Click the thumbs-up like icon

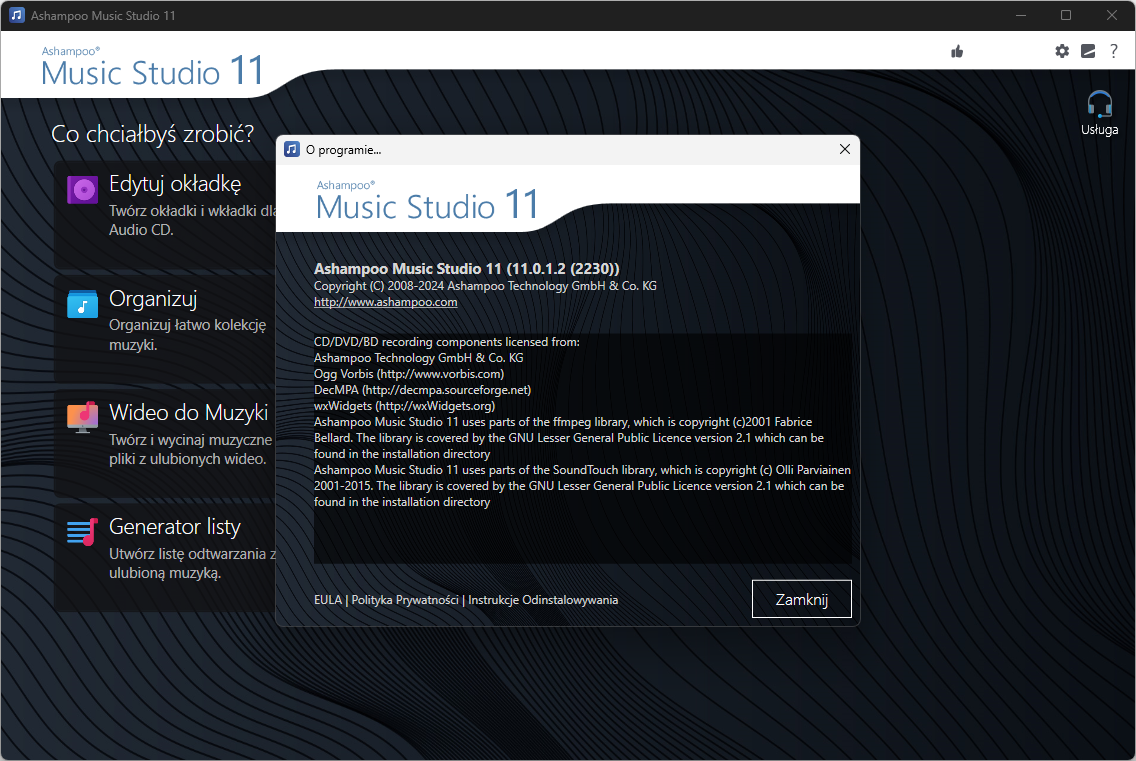(957, 51)
